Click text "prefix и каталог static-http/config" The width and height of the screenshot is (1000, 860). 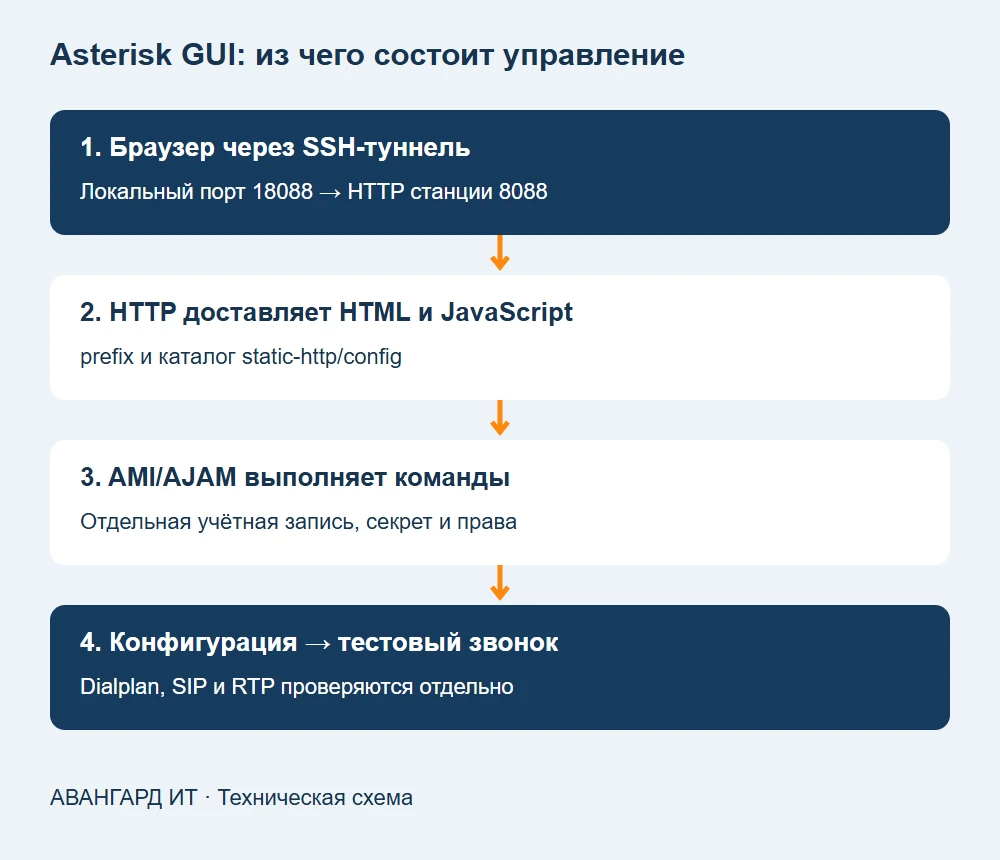tap(241, 357)
